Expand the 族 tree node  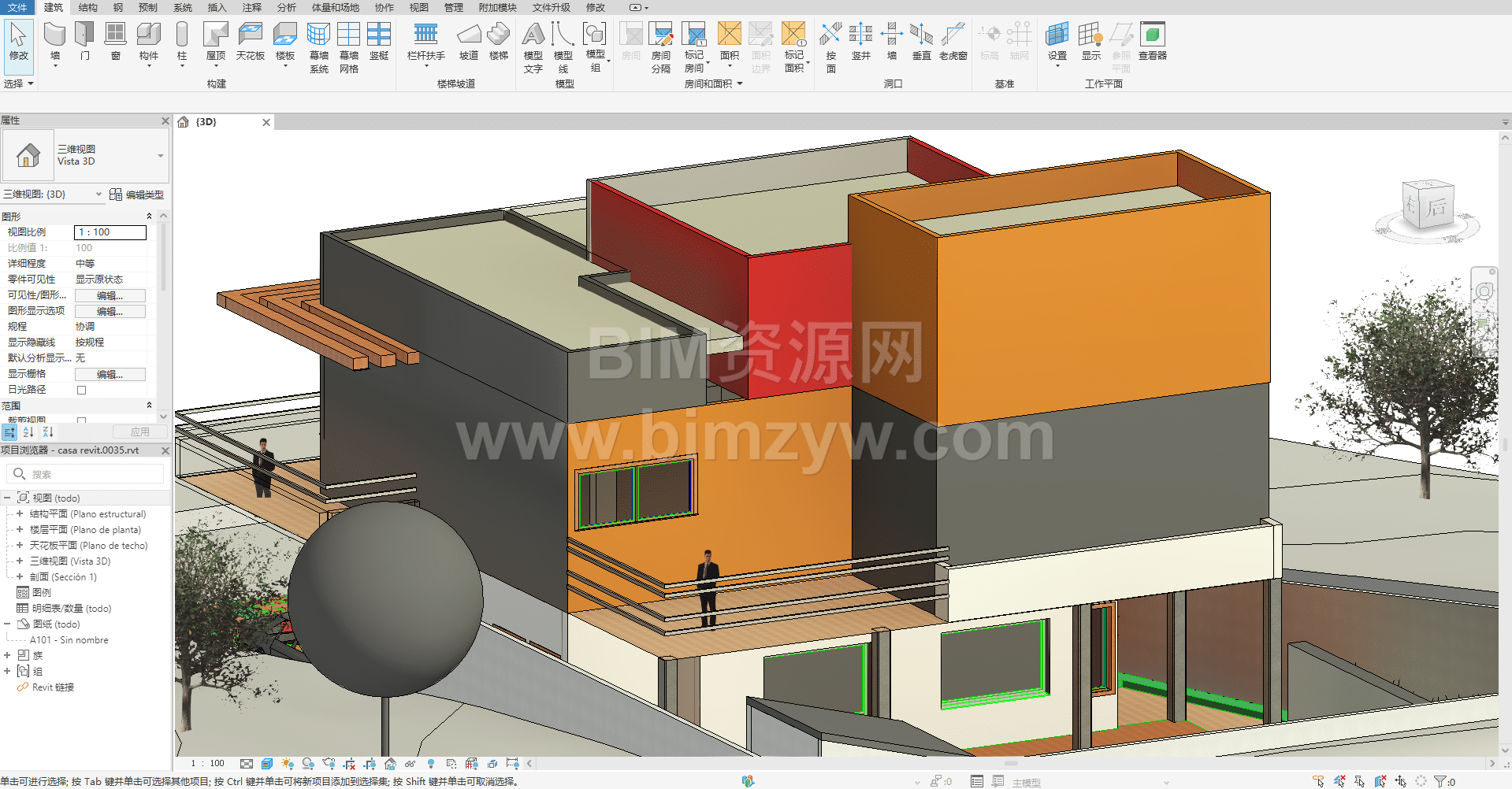coord(7,655)
